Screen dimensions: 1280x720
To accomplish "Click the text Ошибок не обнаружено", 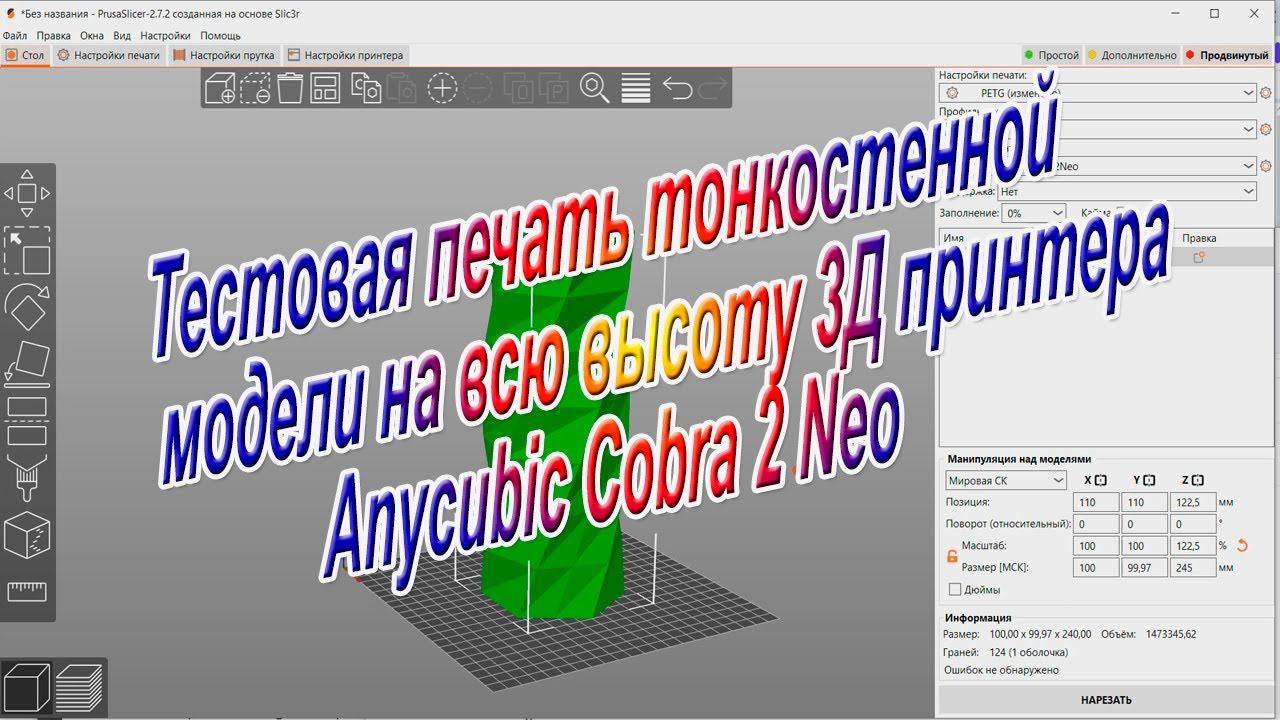I will tap(1001, 670).
